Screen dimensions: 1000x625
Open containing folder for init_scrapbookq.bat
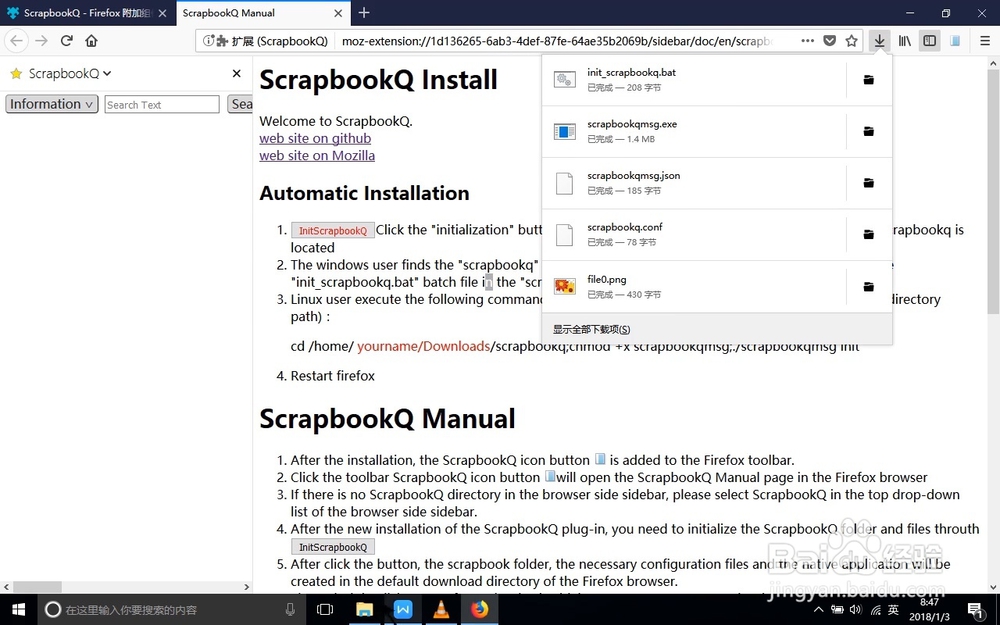click(869, 80)
